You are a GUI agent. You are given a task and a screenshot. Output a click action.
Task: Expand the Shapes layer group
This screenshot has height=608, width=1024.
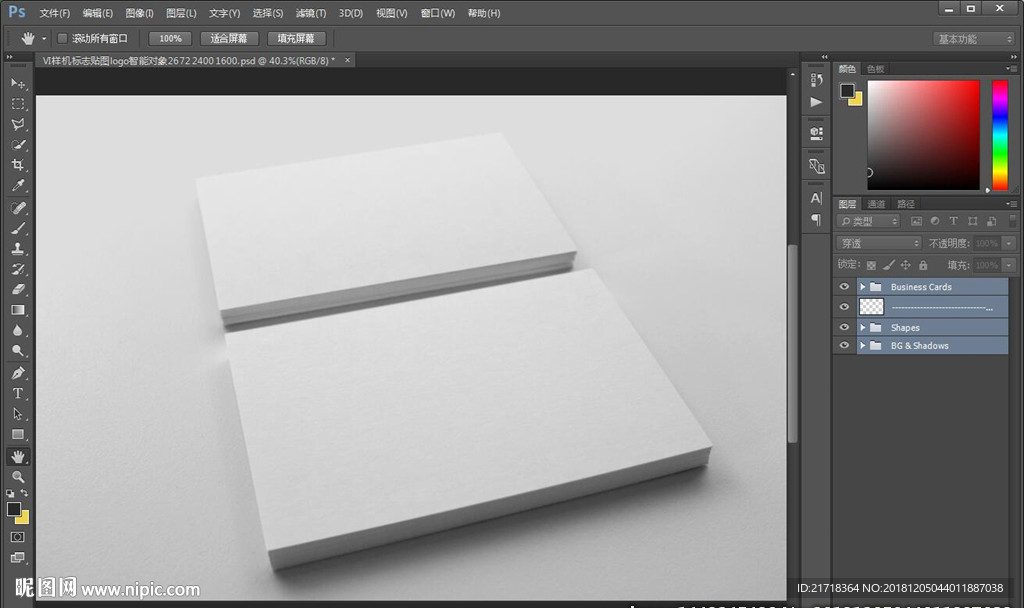(x=862, y=328)
